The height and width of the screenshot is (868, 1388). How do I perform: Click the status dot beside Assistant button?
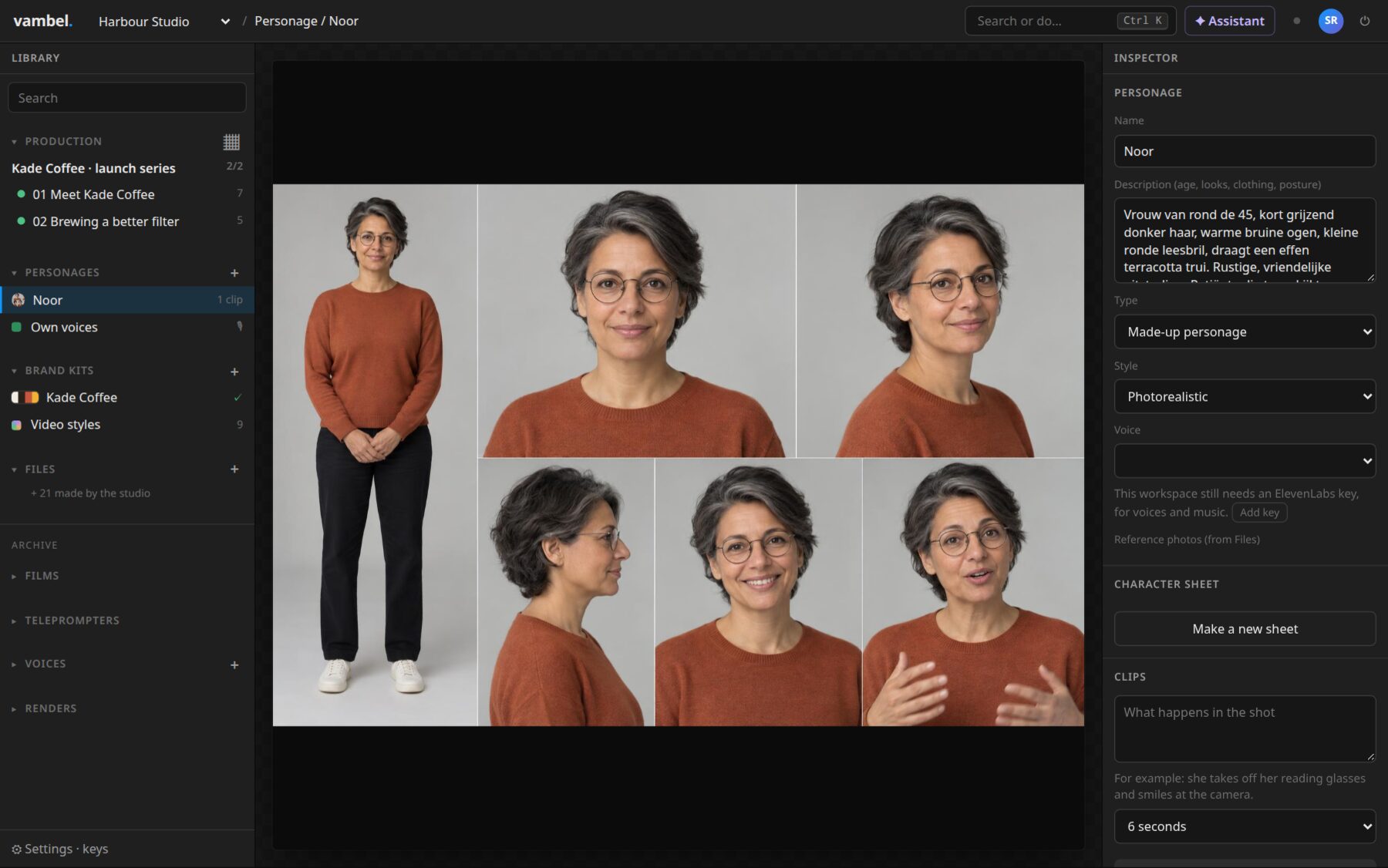coord(1296,21)
